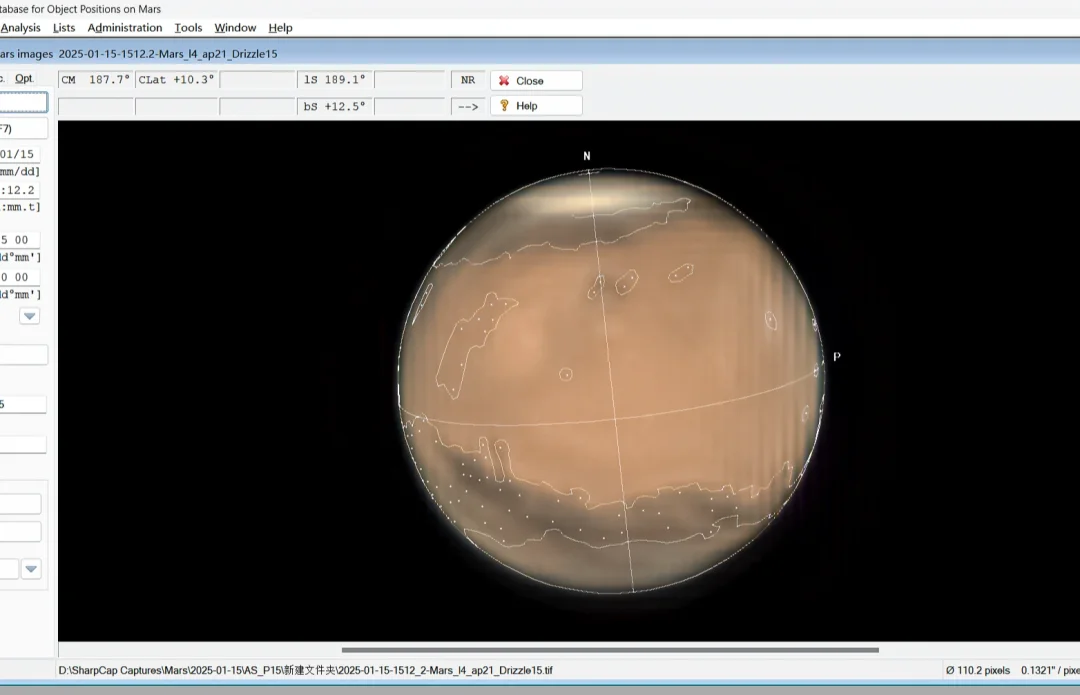Image resolution: width=1080 pixels, height=695 pixels.
Task: Click the horizontal scrollbar under the Mars image
Action: click(x=610, y=650)
